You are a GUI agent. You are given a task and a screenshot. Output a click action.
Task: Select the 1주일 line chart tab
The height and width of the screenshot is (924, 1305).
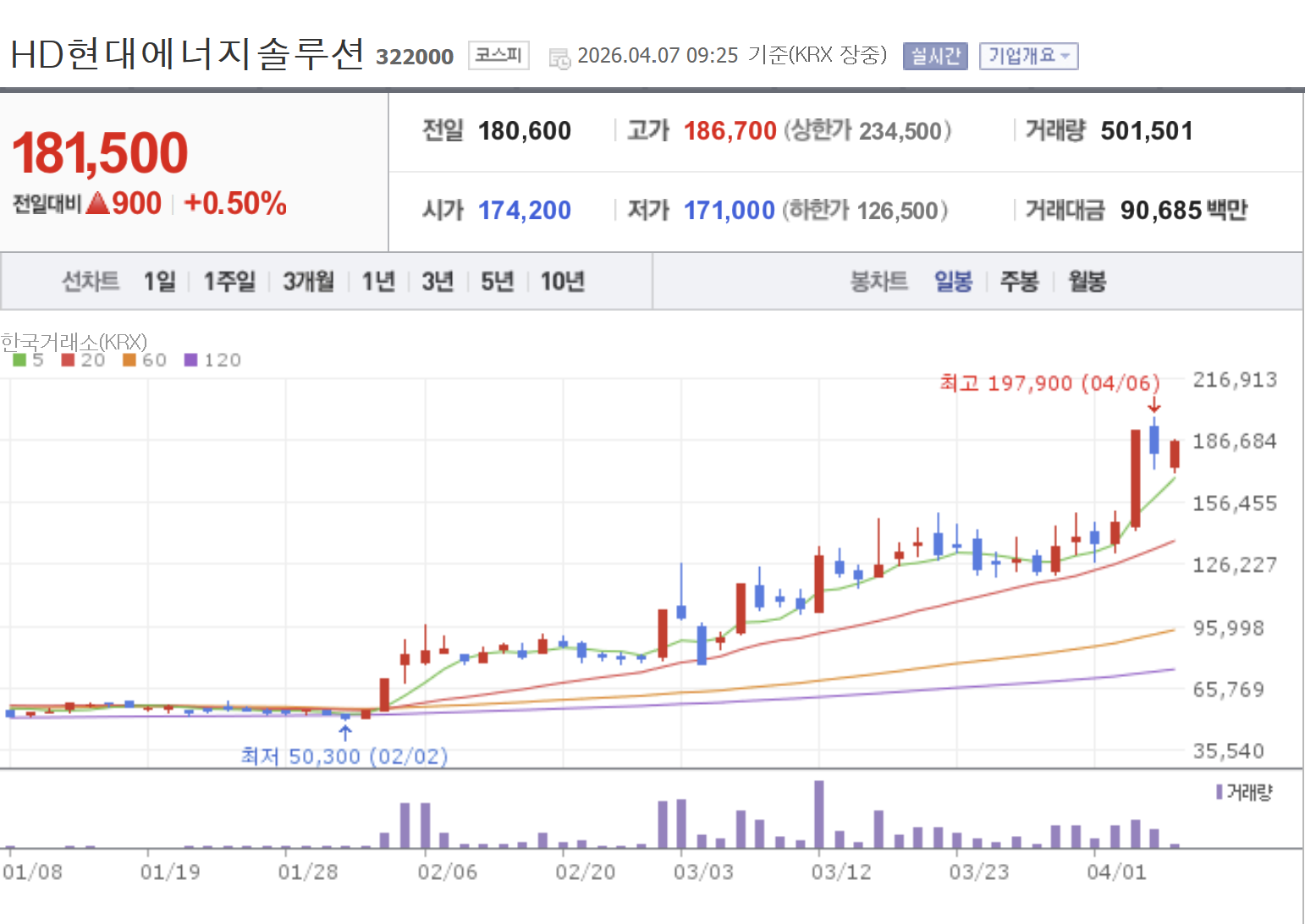click(229, 281)
